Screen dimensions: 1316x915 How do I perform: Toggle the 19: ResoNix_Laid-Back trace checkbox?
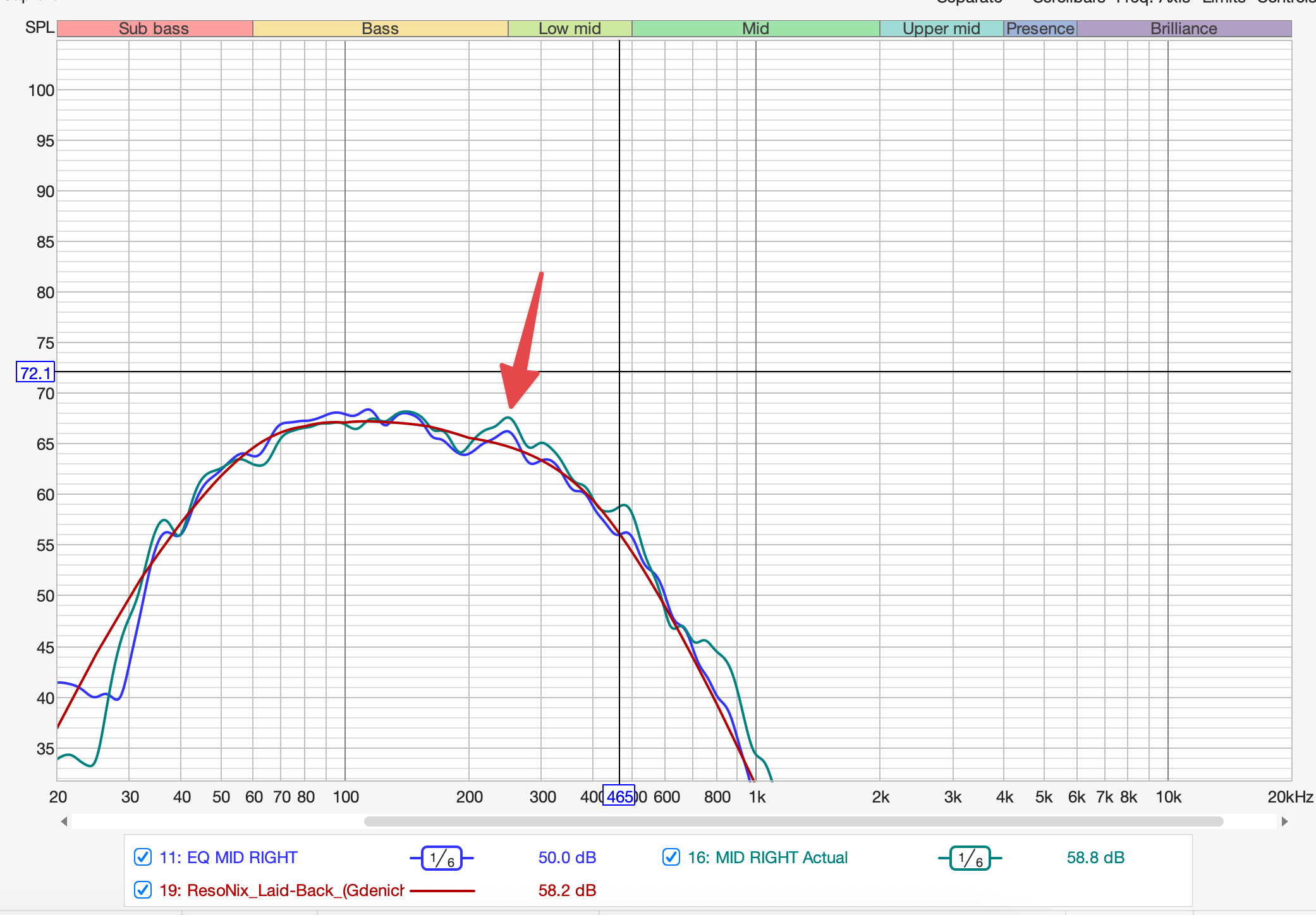pyautogui.click(x=143, y=890)
